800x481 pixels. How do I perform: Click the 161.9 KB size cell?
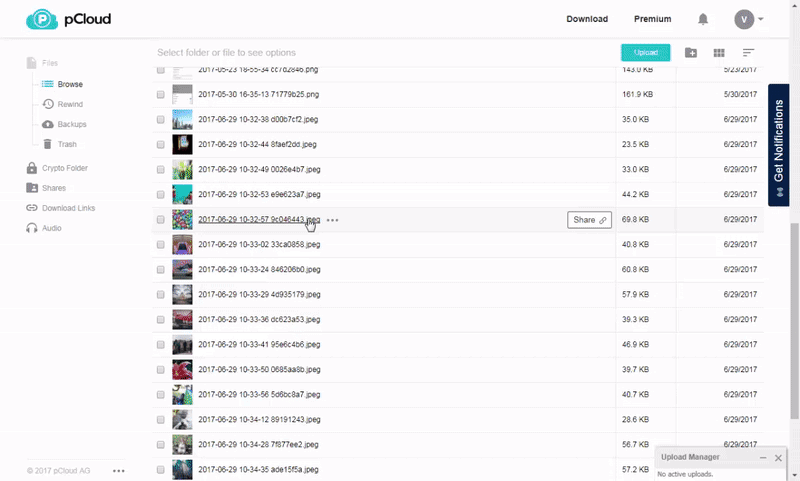click(x=637, y=94)
